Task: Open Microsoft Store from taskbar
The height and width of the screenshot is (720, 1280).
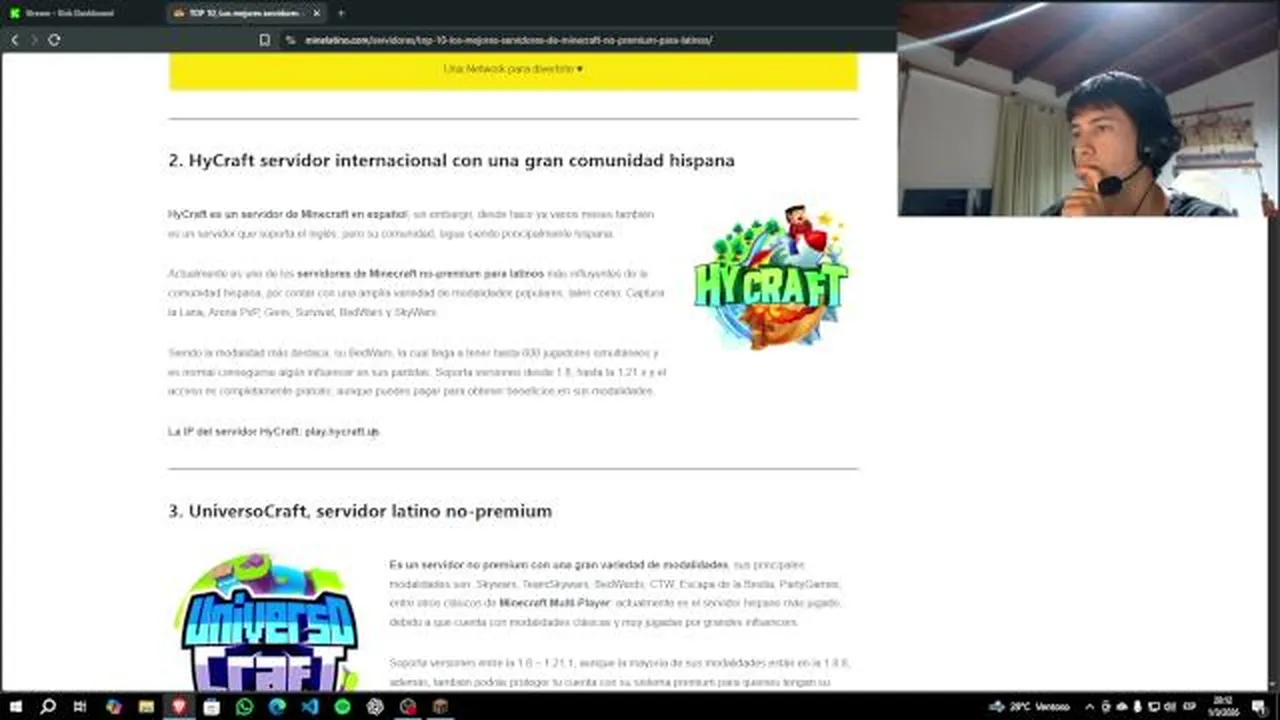Action: (211, 706)
